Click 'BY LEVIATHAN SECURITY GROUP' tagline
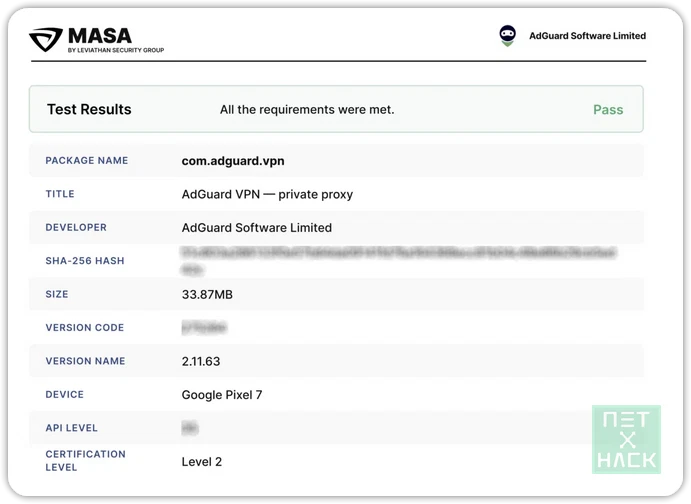Screen dimensions: 691x504 116,50
